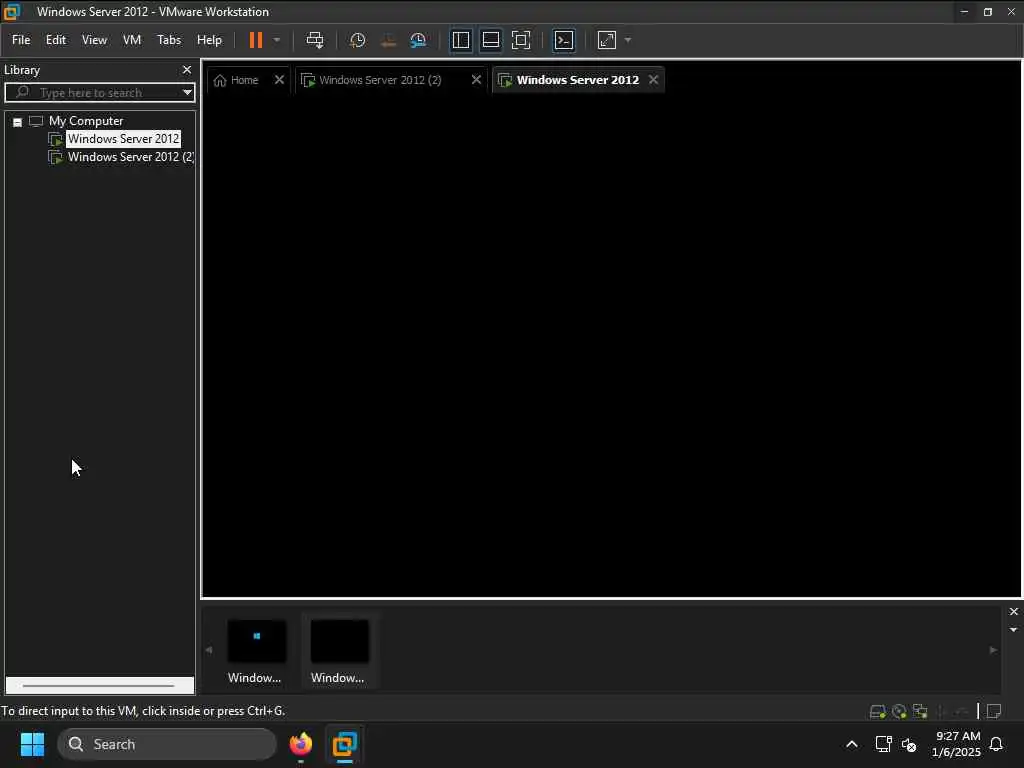This screenshot has height=768, width=1024.
Task: Open the power options dropdown arrow
Action: 277,40
